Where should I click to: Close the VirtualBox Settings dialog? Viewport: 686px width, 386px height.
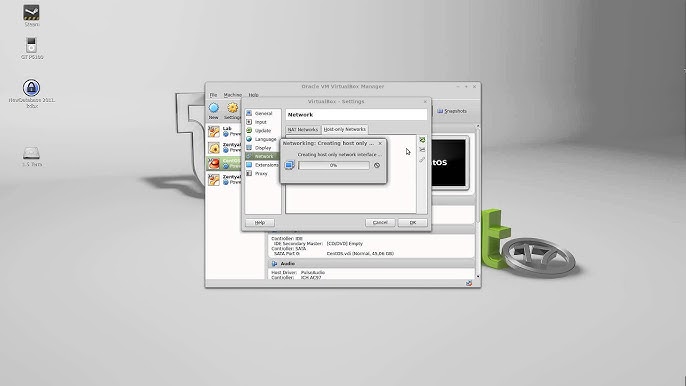click(425, 102)
